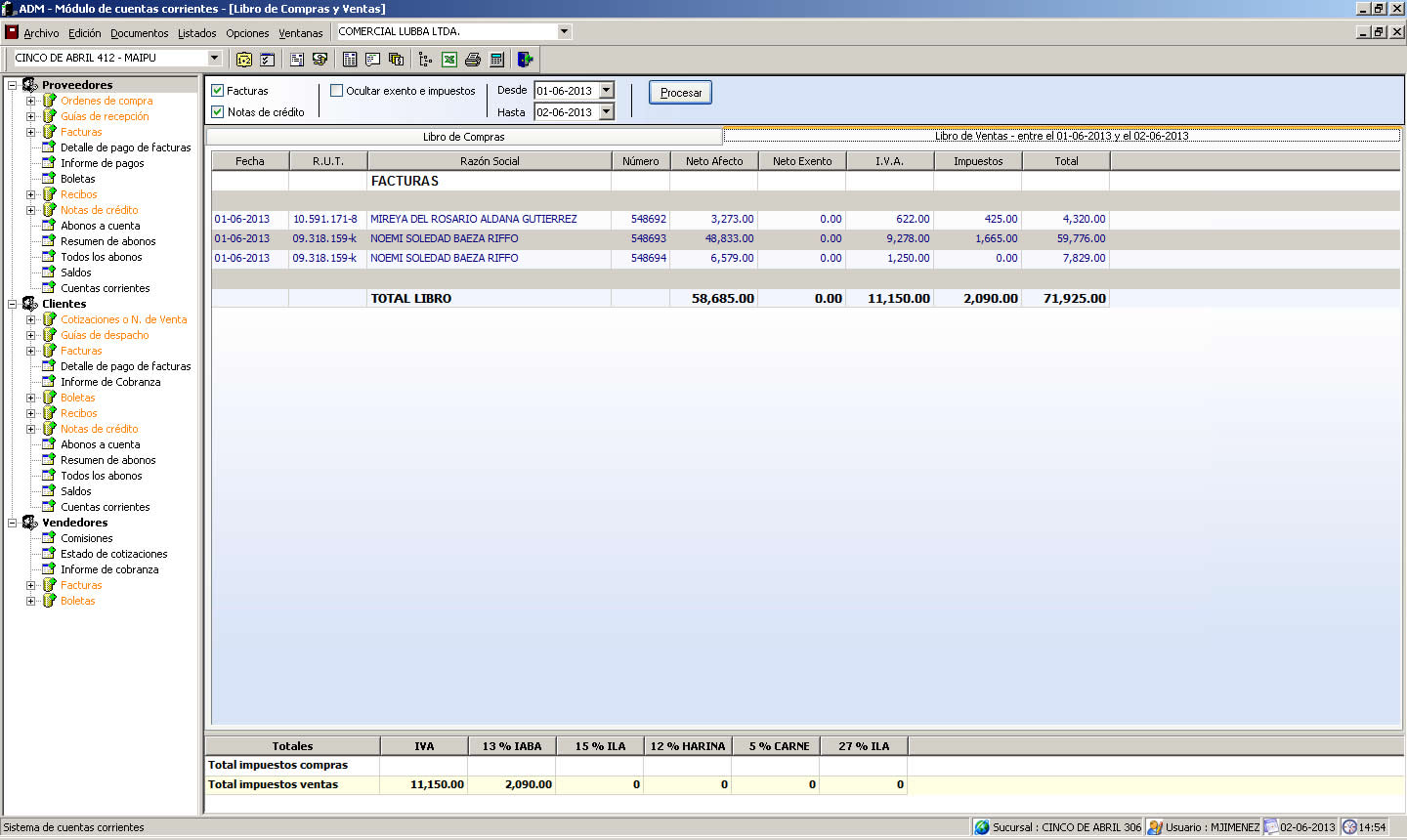This screenshot has width=1407, height=840.
Task: Click the Ordenes de compra folder icon
Action: (49, 101)
